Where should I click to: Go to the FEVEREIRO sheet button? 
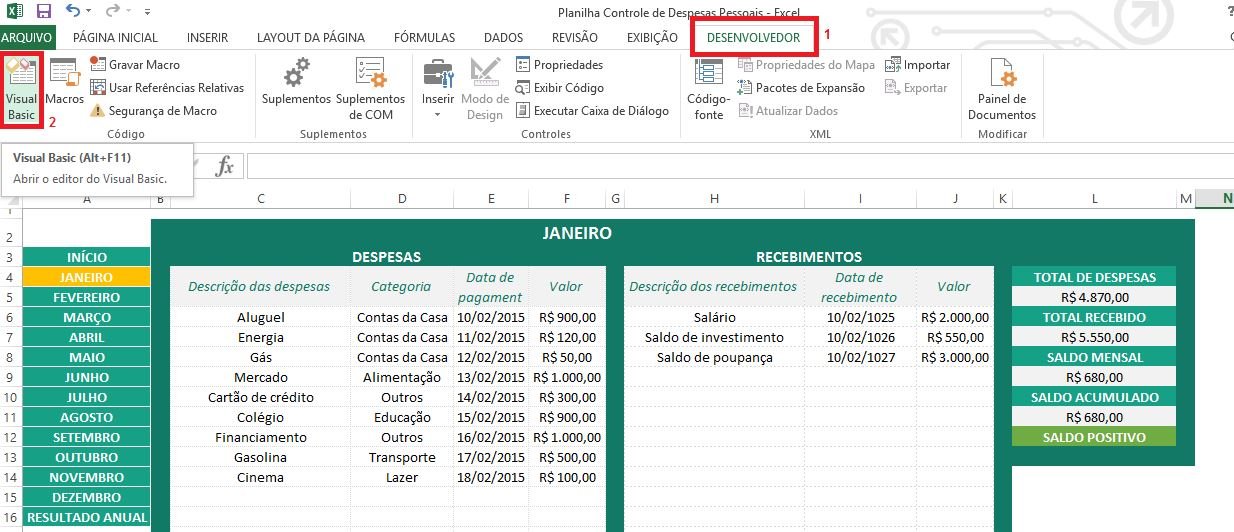coord(86,297)
